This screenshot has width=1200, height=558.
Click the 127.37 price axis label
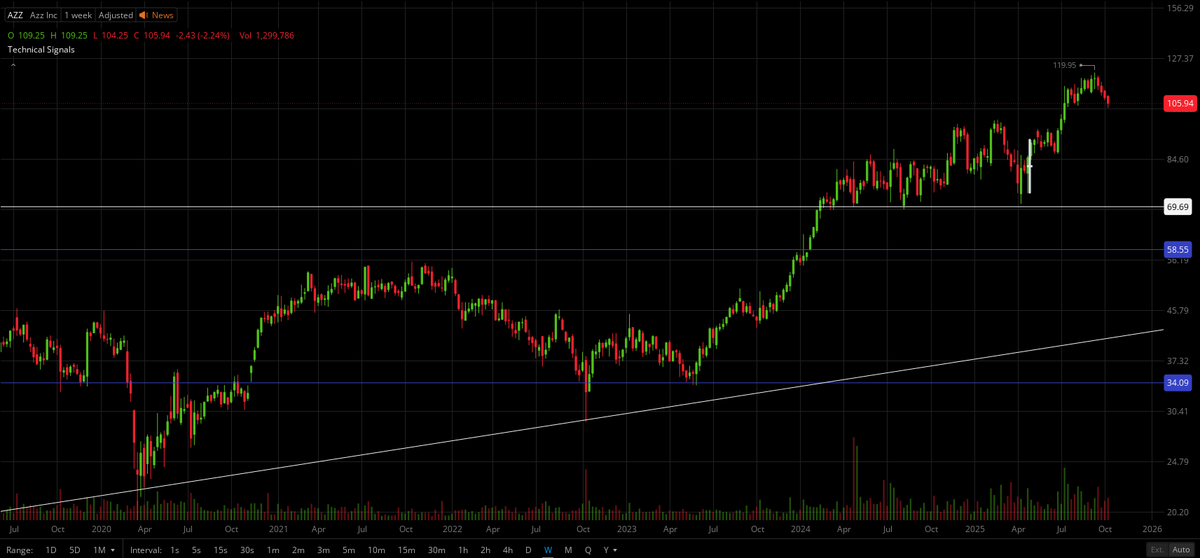click(x=1182, y=59)
